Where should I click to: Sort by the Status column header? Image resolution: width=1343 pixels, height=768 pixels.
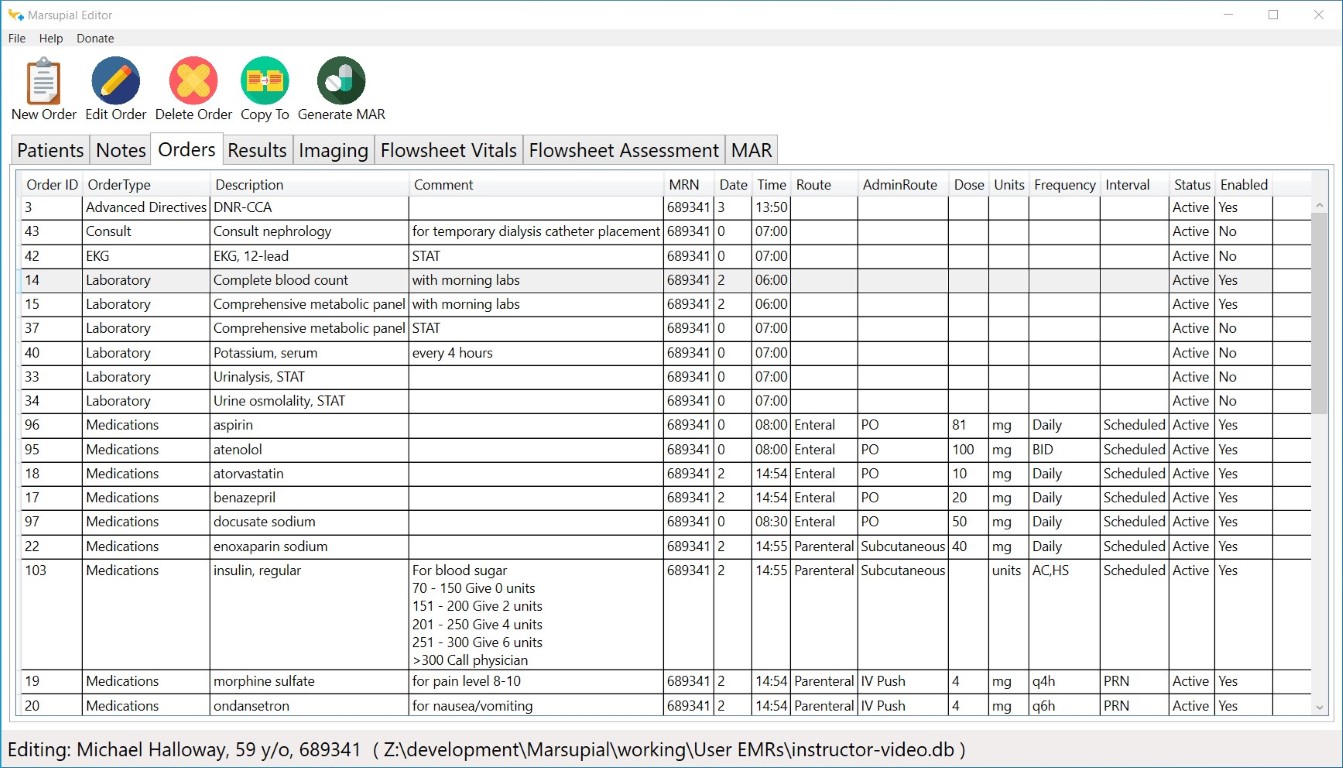[1192, 185]
